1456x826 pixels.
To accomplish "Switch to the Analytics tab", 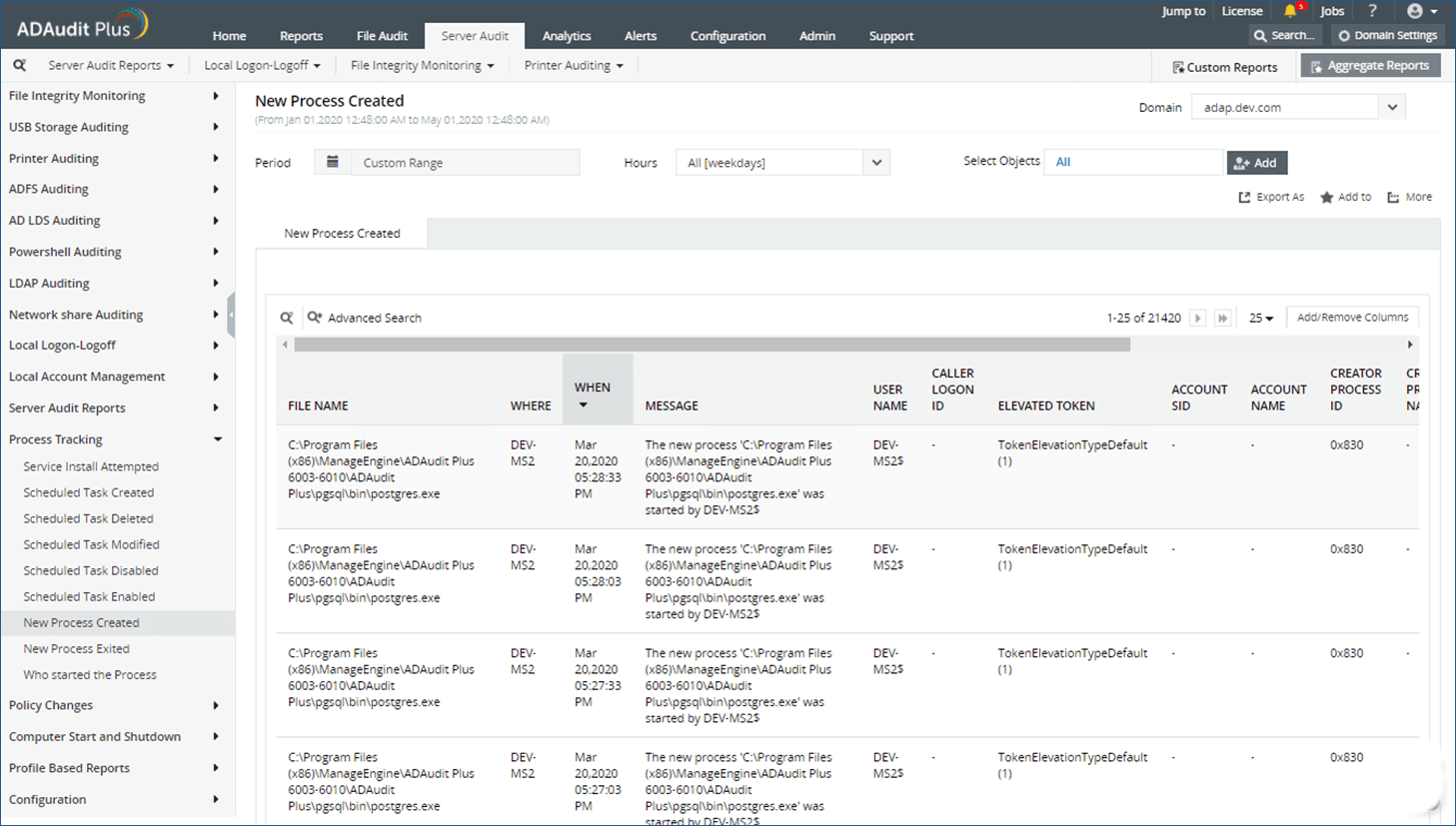I will click(x=567, y=36).
